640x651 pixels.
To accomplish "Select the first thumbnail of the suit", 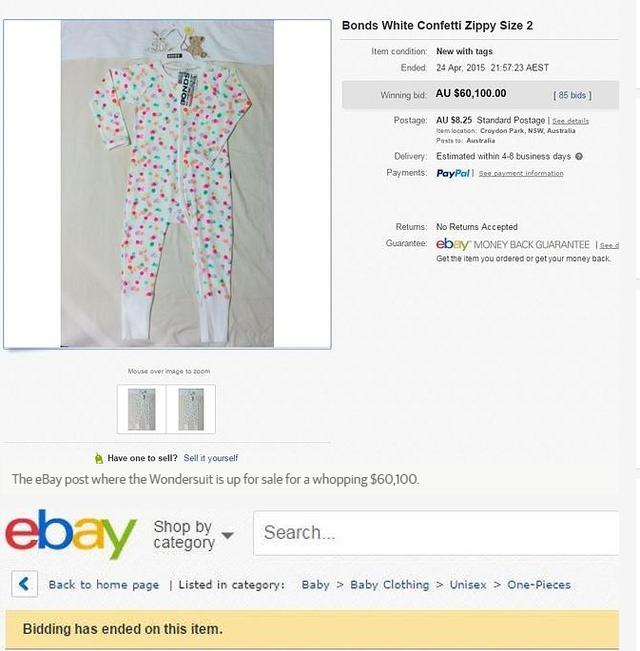I will (x=142, y=409).
